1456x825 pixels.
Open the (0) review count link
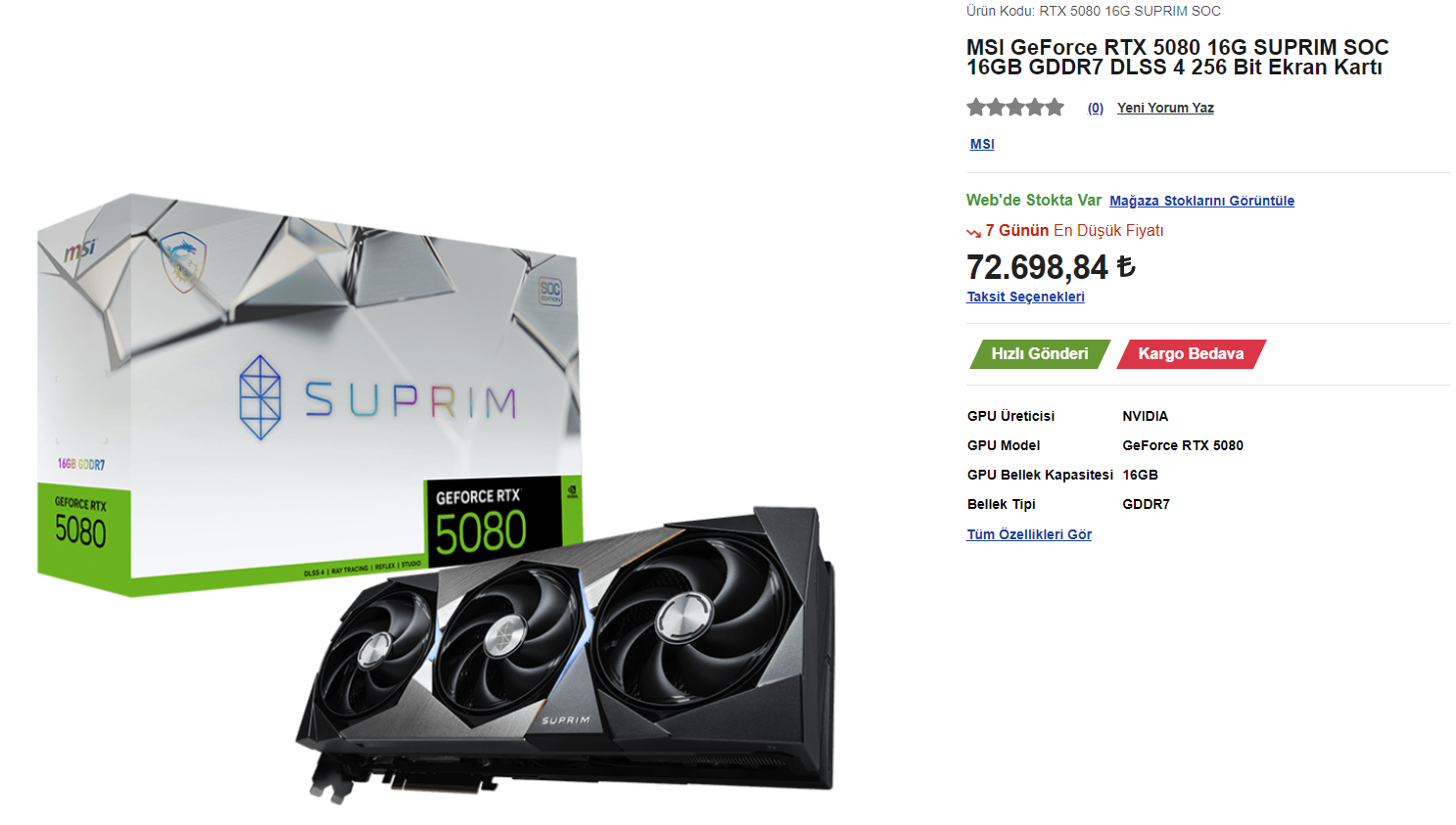(x=1096, y=108)
